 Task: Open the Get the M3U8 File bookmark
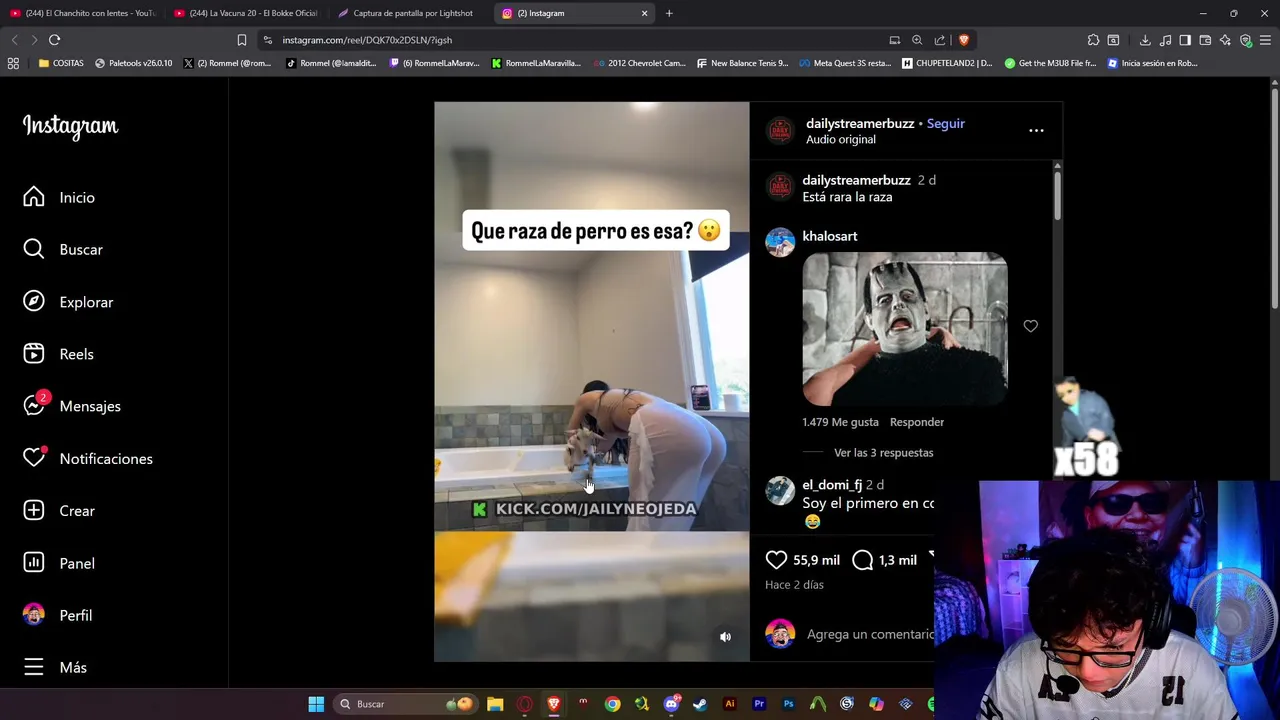[x=1051, y=63]
